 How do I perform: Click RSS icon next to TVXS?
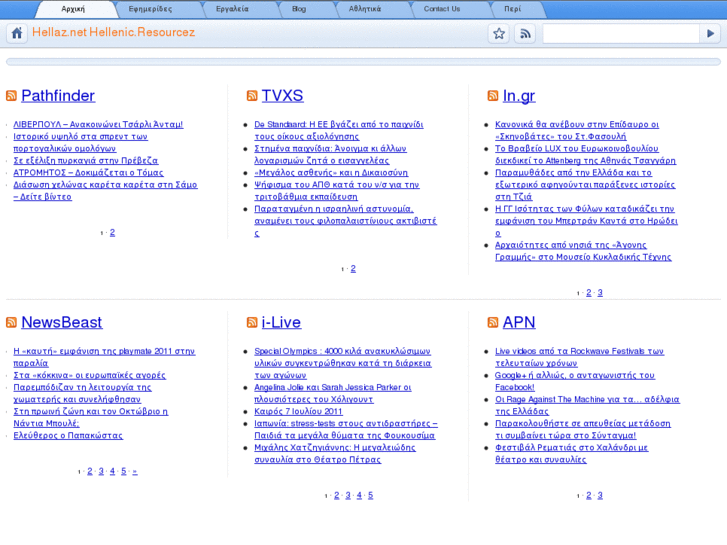252,96
